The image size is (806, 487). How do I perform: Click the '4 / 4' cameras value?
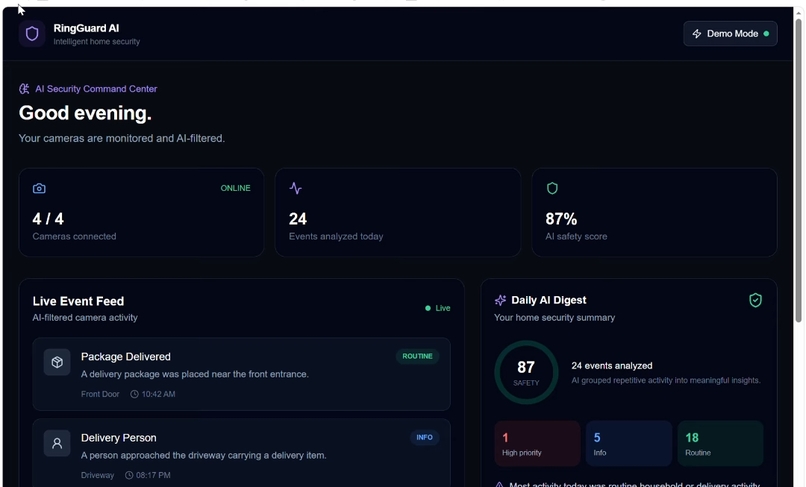tap(48, 219)
